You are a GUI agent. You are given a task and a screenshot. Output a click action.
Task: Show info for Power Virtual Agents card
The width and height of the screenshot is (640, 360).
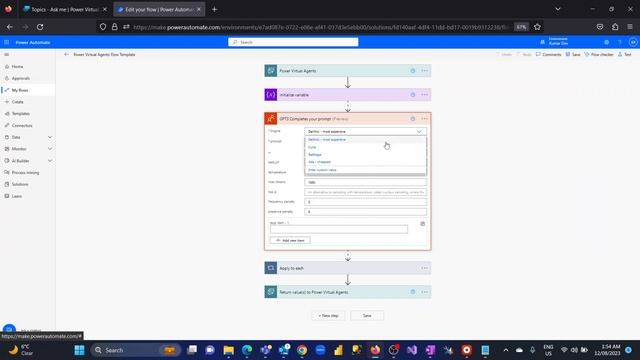click(413, 71)
